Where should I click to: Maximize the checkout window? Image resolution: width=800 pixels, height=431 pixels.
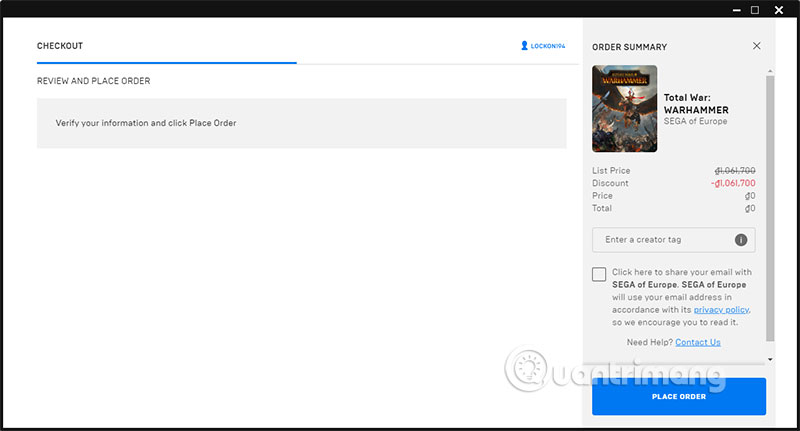755,10
